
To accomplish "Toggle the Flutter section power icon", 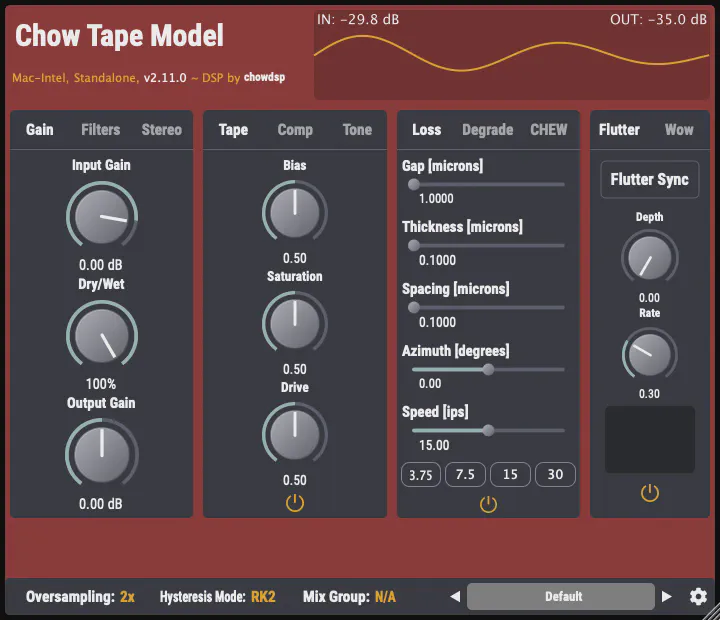I will [650, 493].
